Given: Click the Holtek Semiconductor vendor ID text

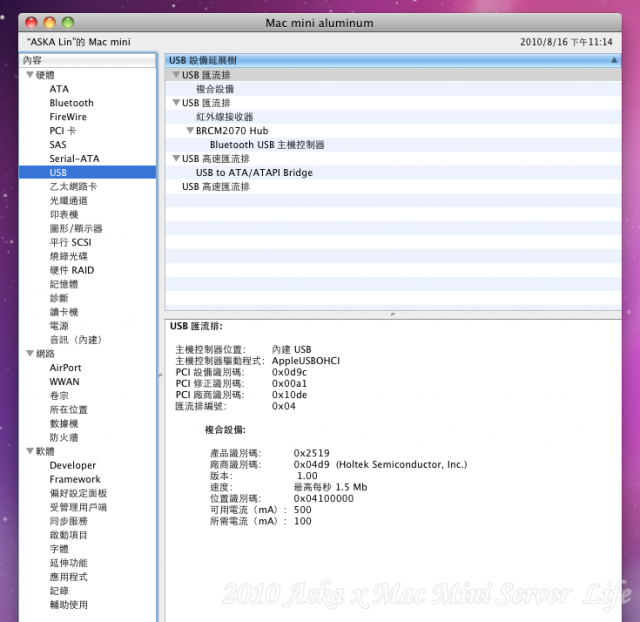Looking at the screenshot, I should tap(401, 464).
